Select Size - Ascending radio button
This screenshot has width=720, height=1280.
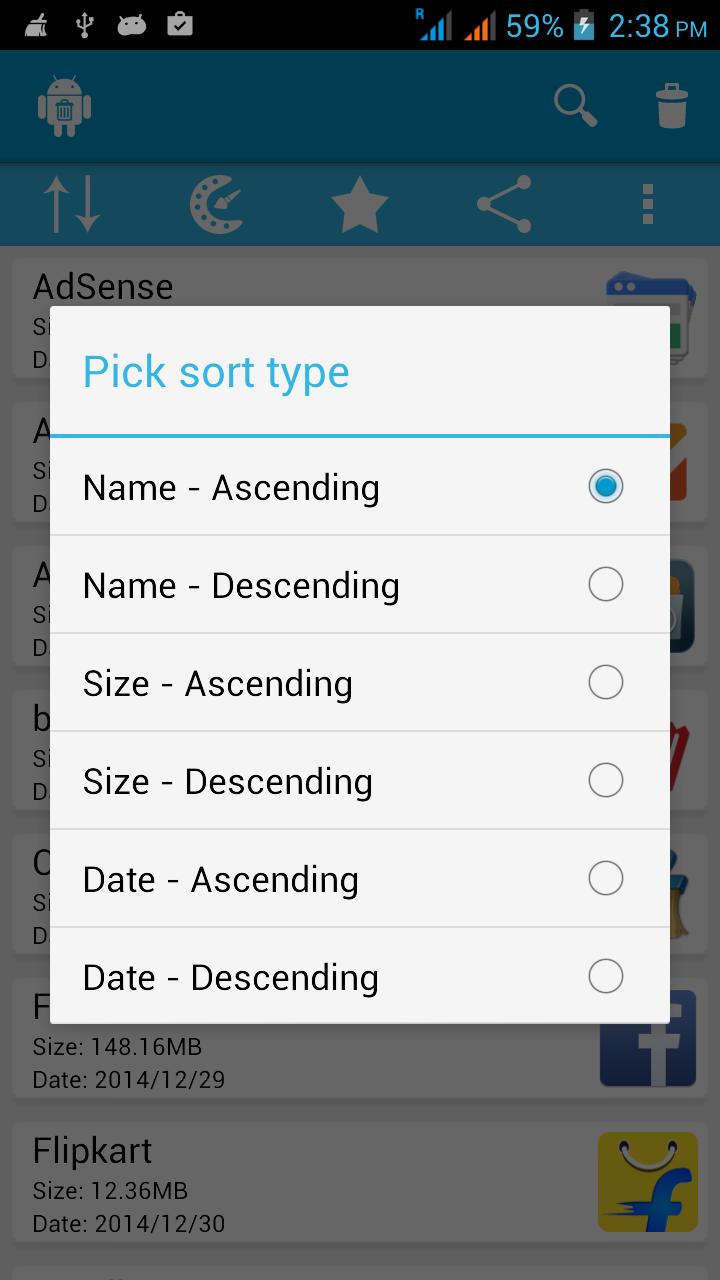605,683
